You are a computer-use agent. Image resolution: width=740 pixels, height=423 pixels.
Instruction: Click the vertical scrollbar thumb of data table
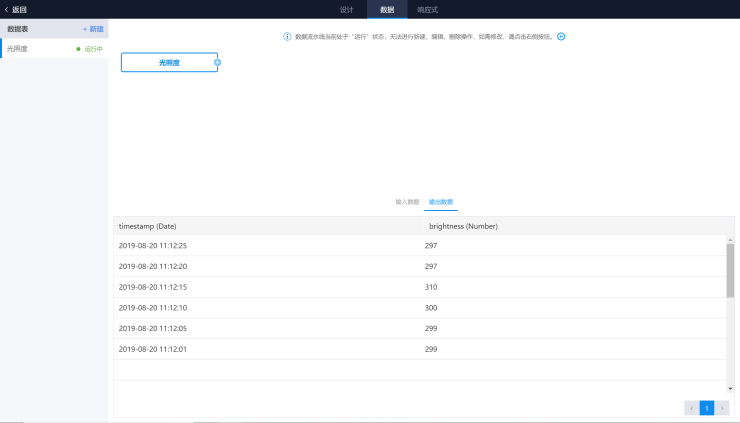(730, 271)
